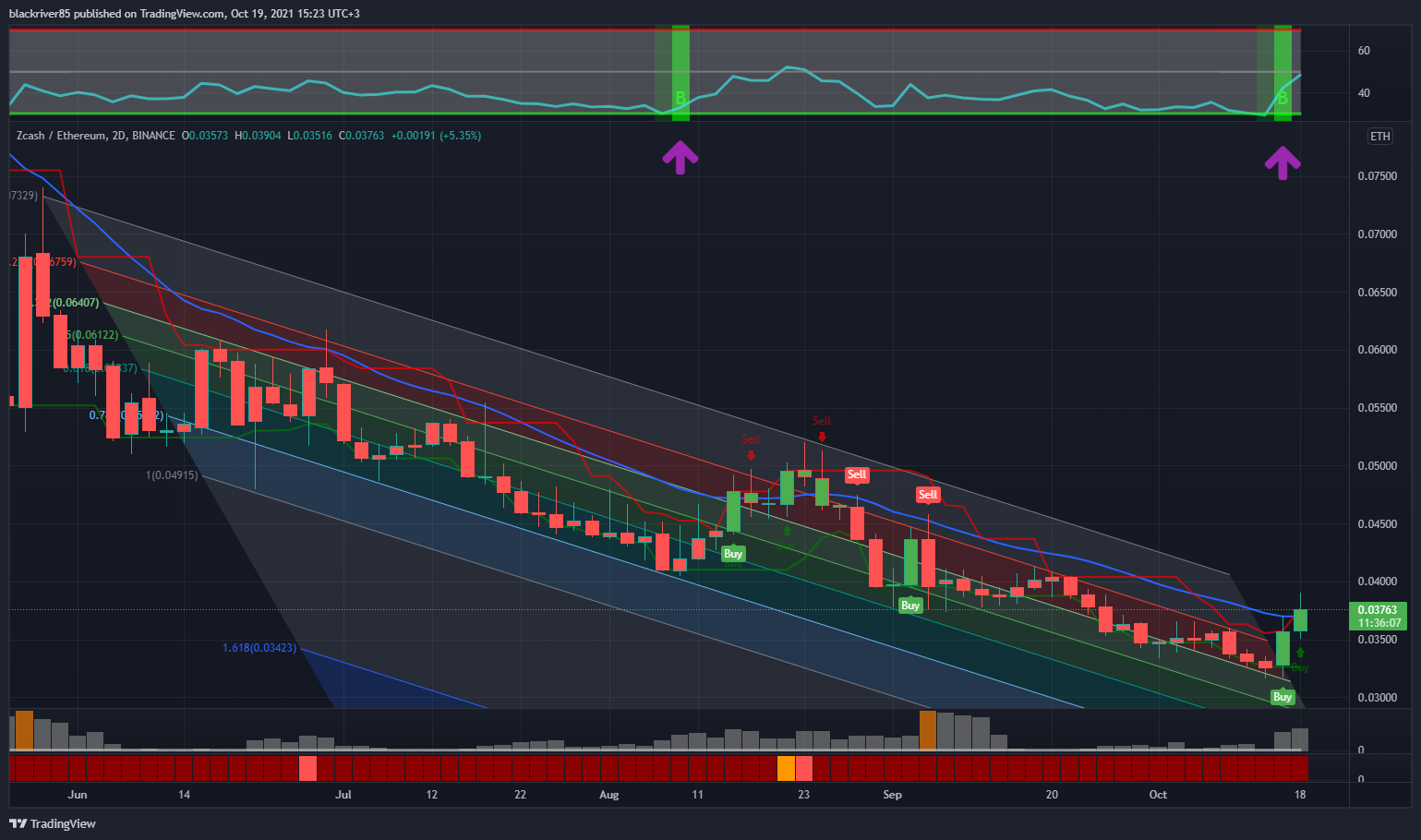Click the orange square in the bottom indicator strip
1421x840 pixels.
(786, 768)
